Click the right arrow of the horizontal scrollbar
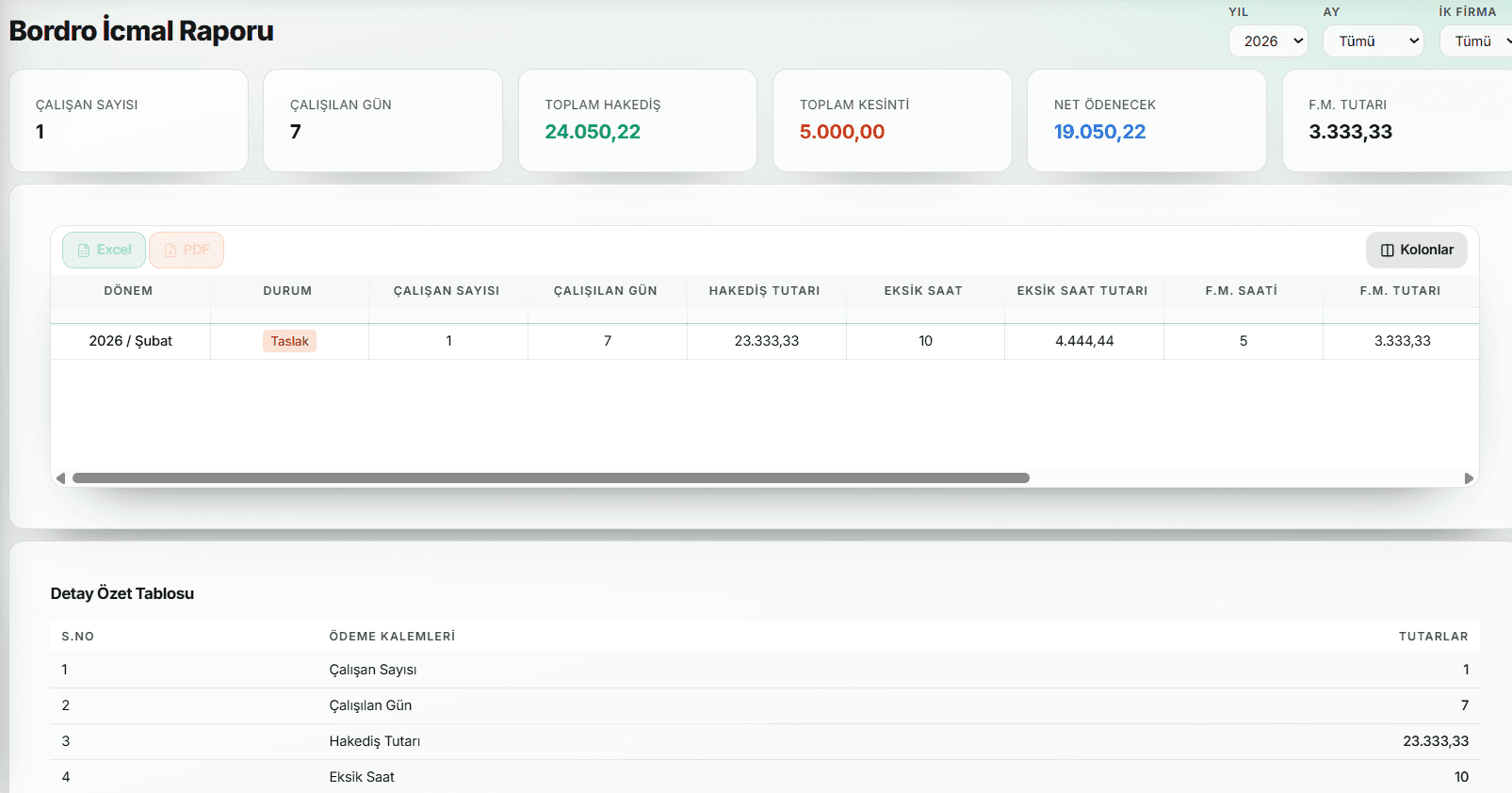The width and height of the screenshot is (1512, 793). click(x=1469, y=478)
